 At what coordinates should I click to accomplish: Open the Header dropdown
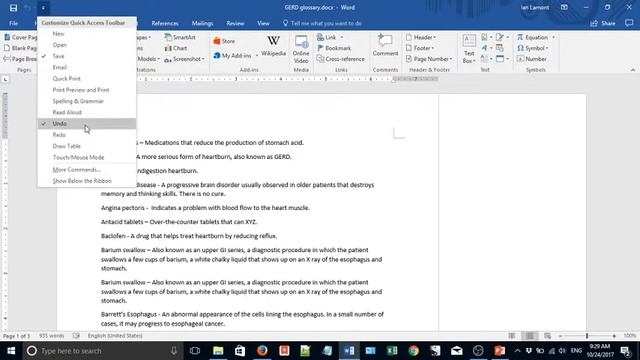tap(420, 37)
